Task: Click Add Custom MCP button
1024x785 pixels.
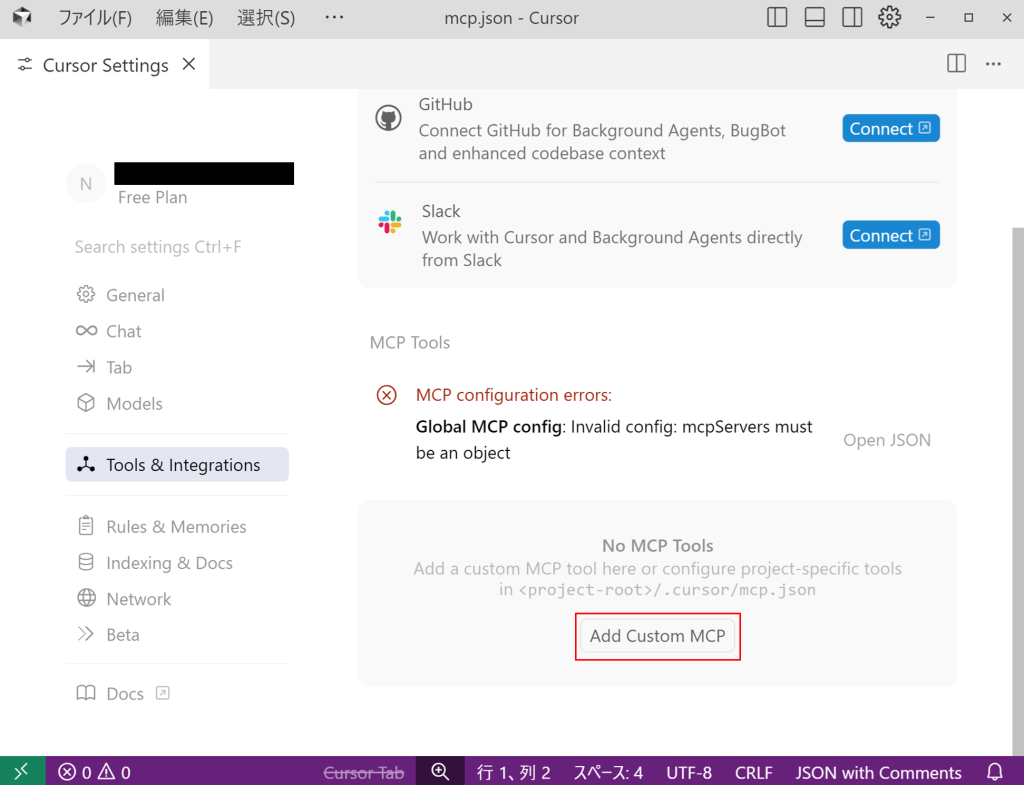Action: [x=657, y=637]
